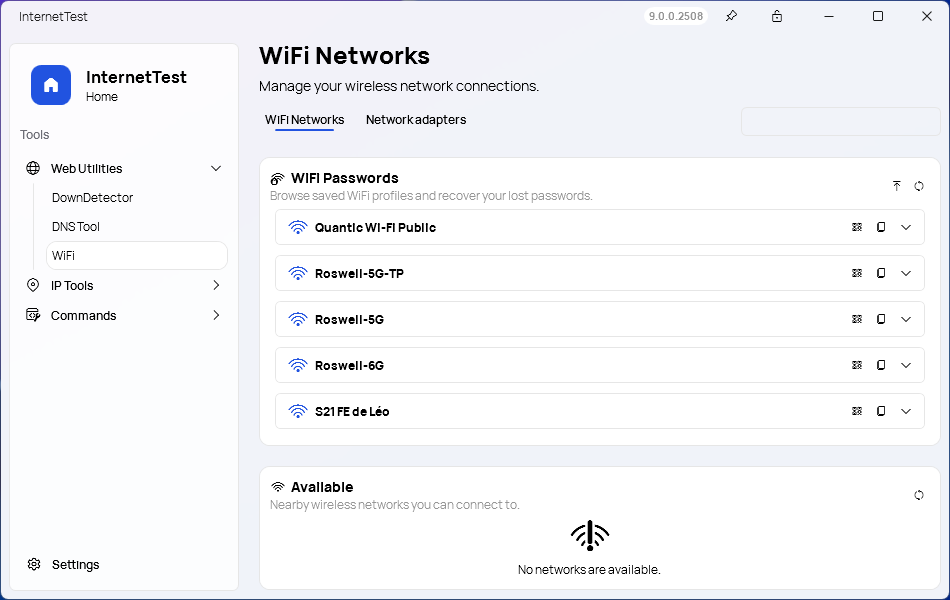The image size is (950, 600).
Task: Copy password of Quantic Wi-Fi Public
Action: [881, 227]
